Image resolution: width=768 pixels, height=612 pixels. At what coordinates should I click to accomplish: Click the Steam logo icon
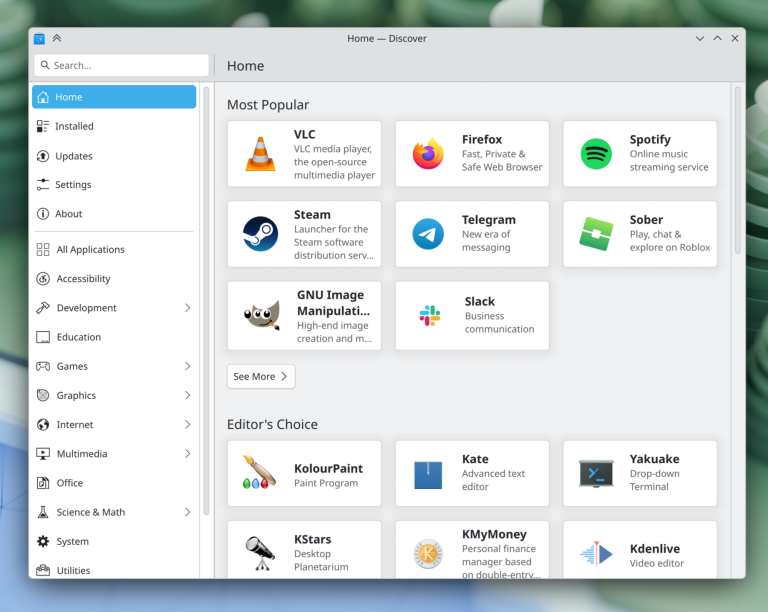(x=260, y=234)
